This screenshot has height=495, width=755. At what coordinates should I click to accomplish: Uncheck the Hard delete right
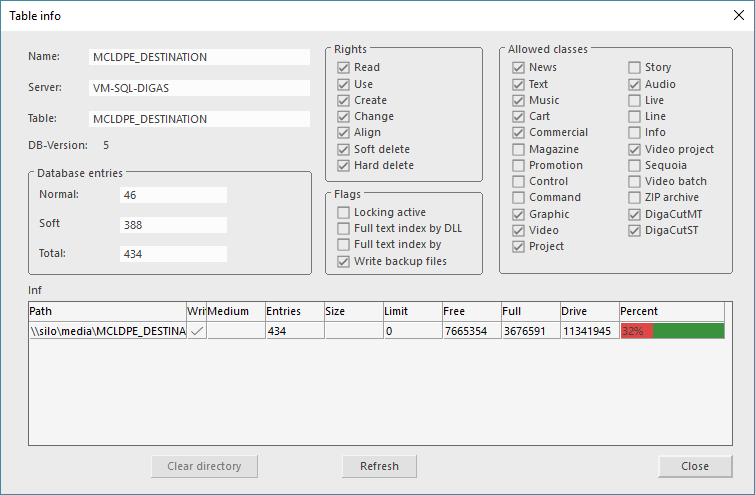point(344,166)
